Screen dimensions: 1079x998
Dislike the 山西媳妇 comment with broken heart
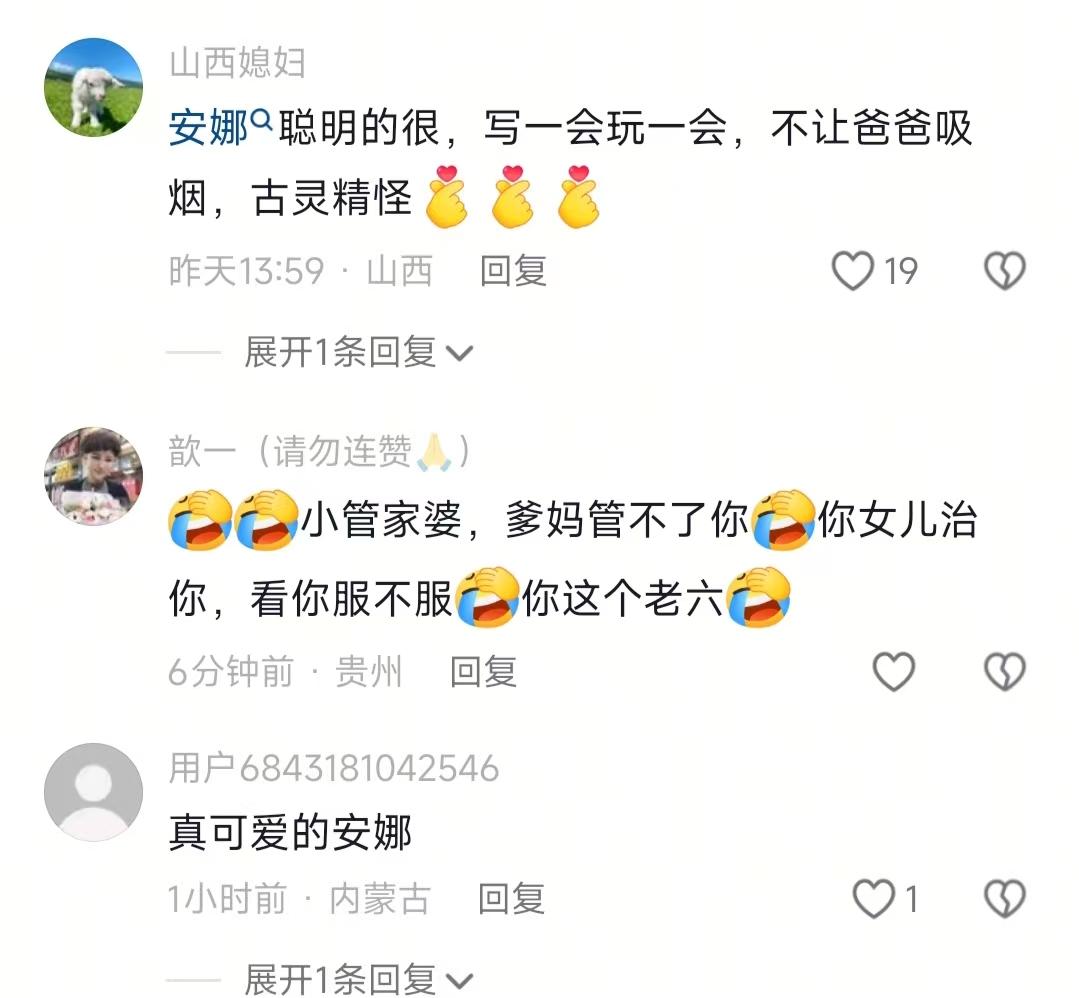click(x=1005, y=270)
